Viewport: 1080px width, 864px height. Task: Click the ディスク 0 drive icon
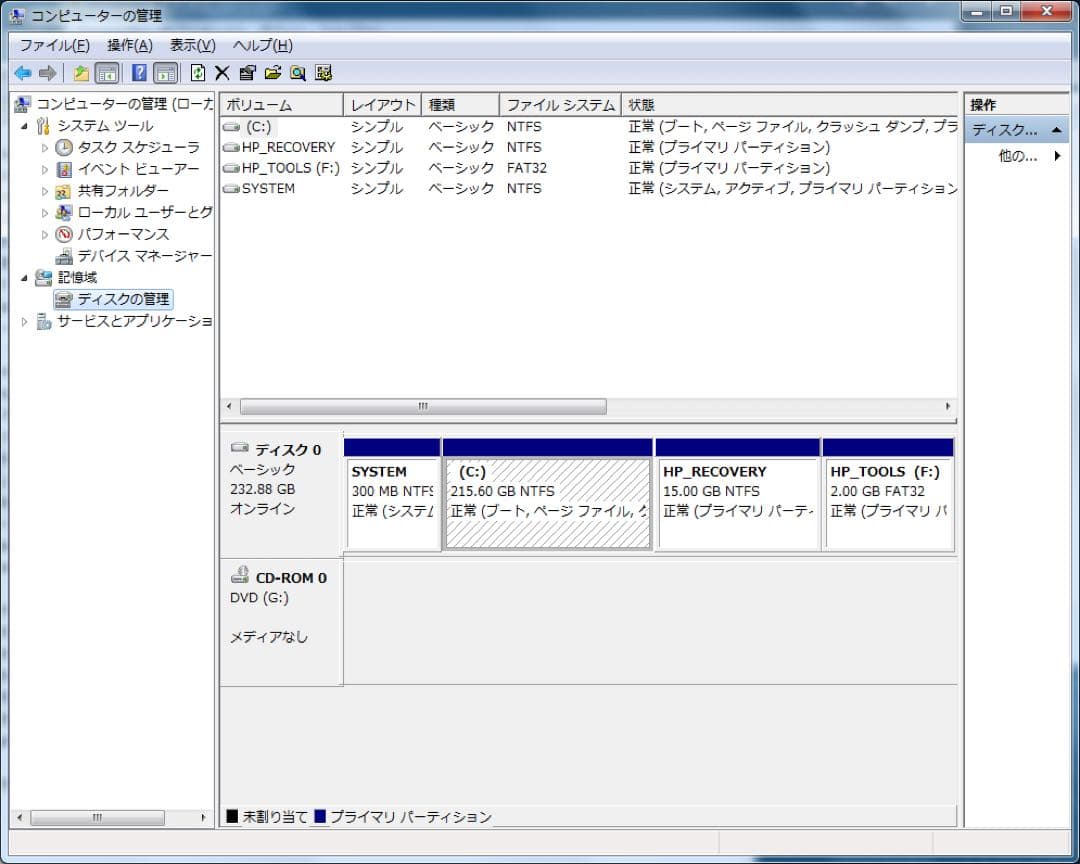(240, 448)
